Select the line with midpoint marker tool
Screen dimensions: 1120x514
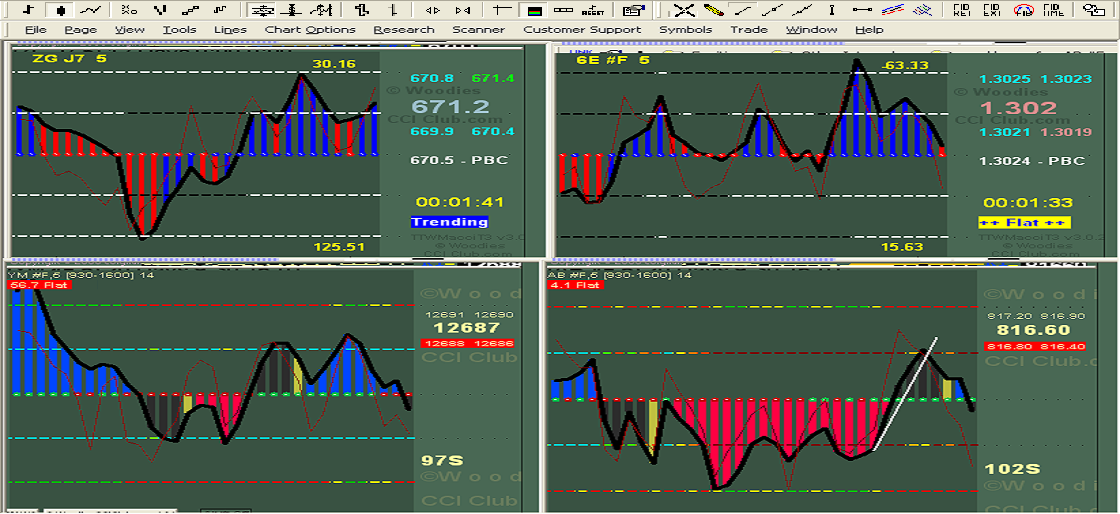click(772, 10)
